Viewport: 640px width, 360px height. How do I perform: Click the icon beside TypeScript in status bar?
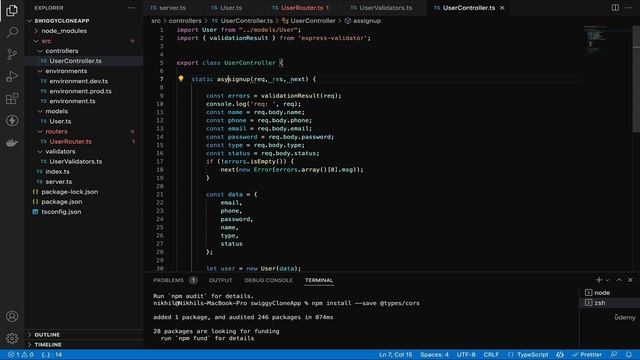[x=560, y=355]
